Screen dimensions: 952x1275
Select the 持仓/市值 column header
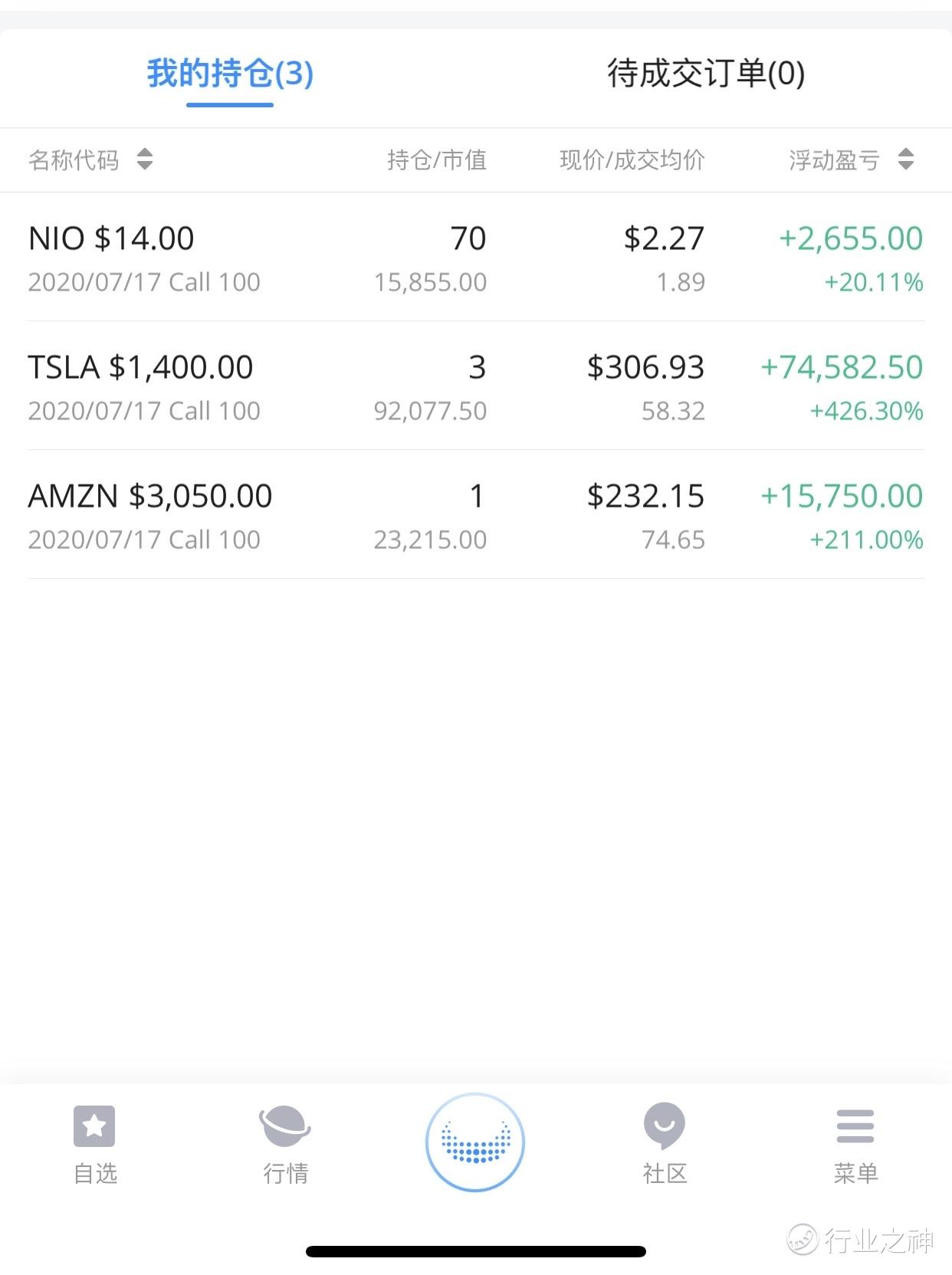tap(437, 160)
